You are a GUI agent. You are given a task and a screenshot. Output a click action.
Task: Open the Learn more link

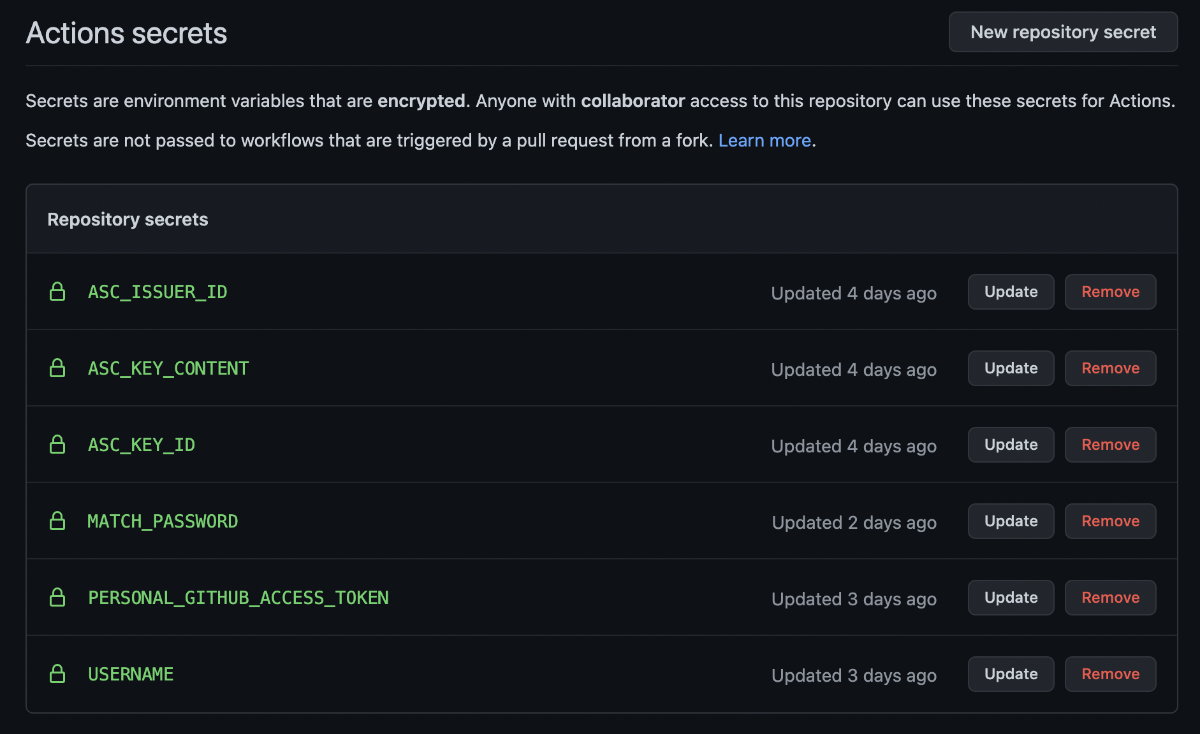pos(764,141)
